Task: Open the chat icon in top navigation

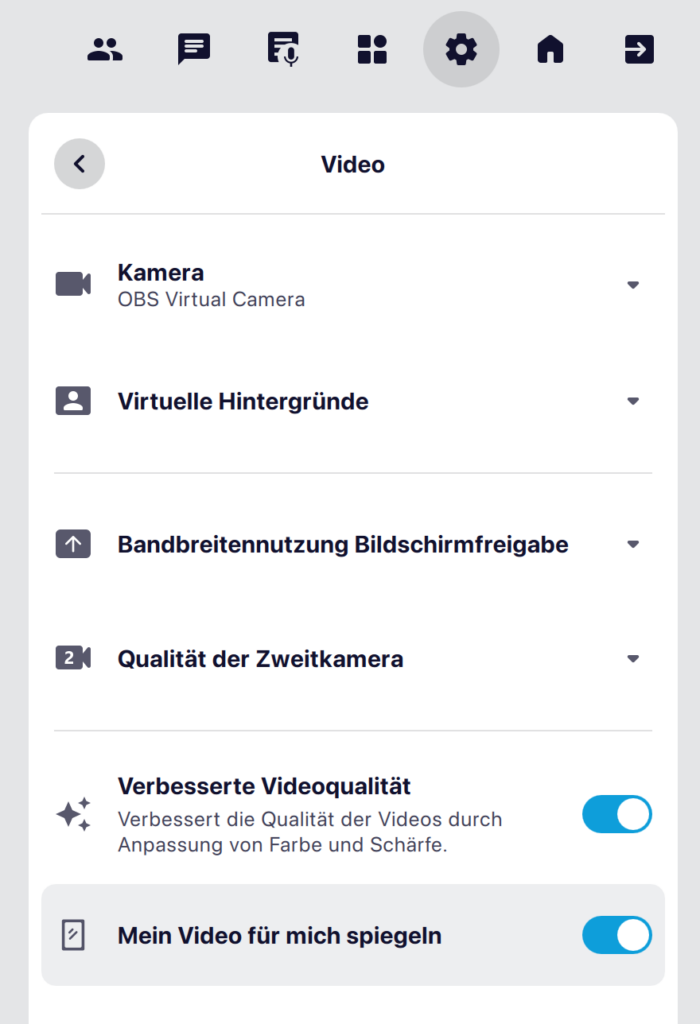Action: 193,48
